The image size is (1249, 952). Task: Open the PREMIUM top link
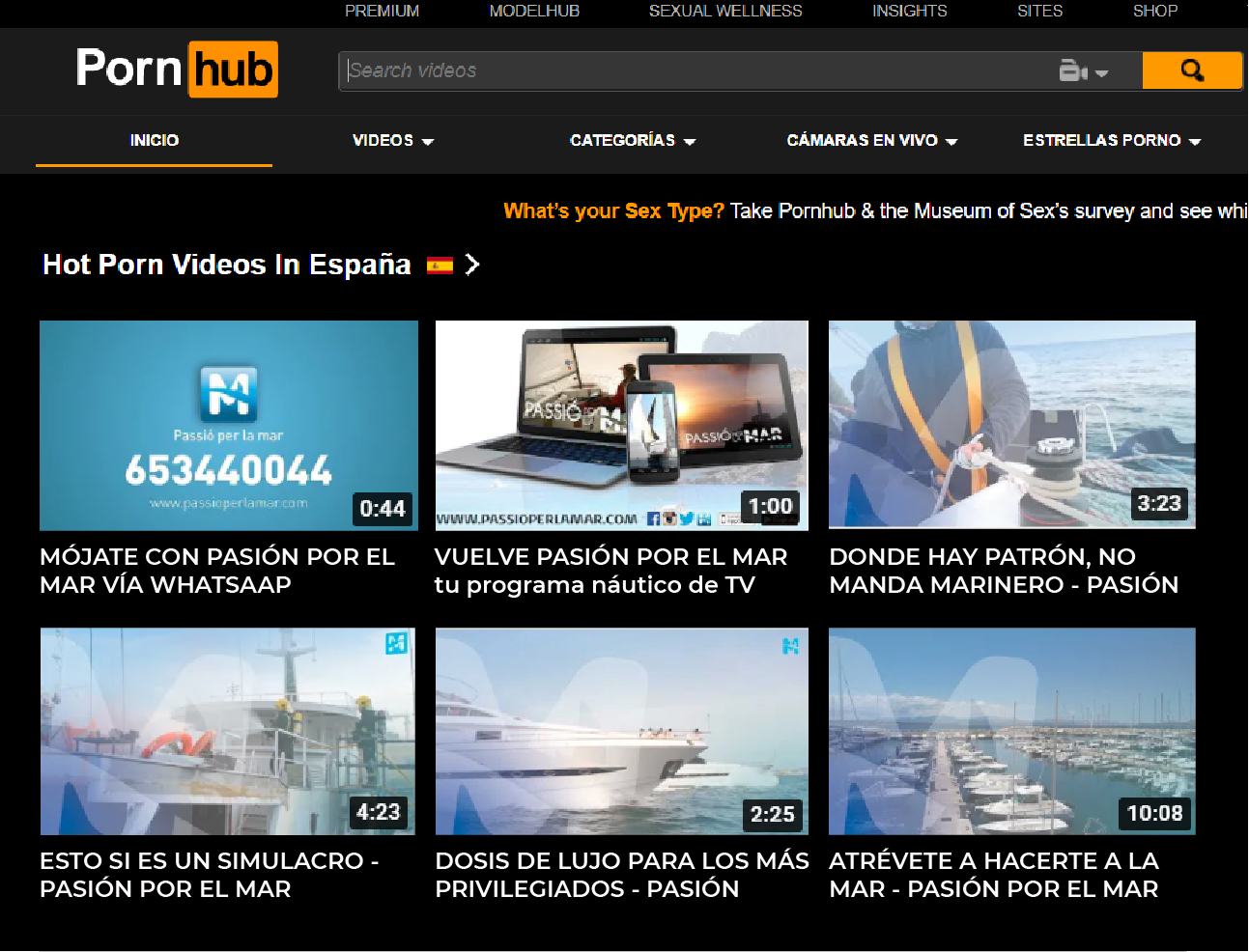coord(383,11)
